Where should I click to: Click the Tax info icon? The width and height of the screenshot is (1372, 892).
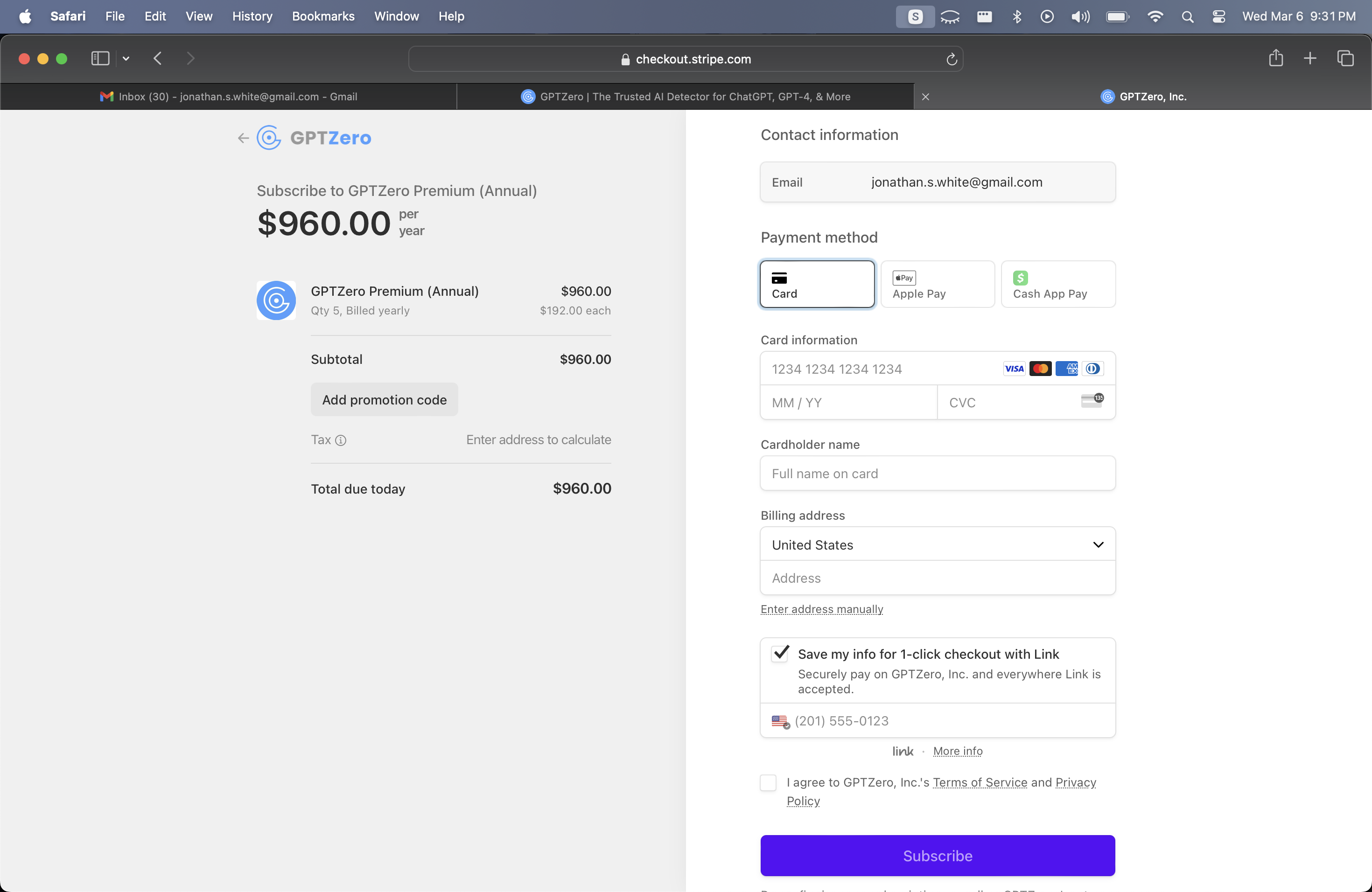point(341,440)
